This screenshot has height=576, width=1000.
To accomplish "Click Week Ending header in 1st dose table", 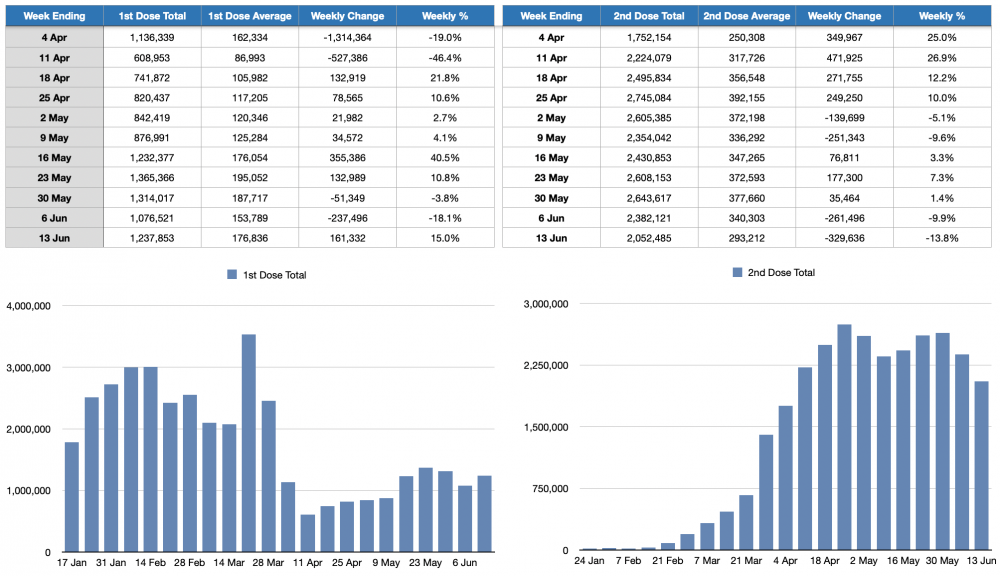I will tap(54, 16).
